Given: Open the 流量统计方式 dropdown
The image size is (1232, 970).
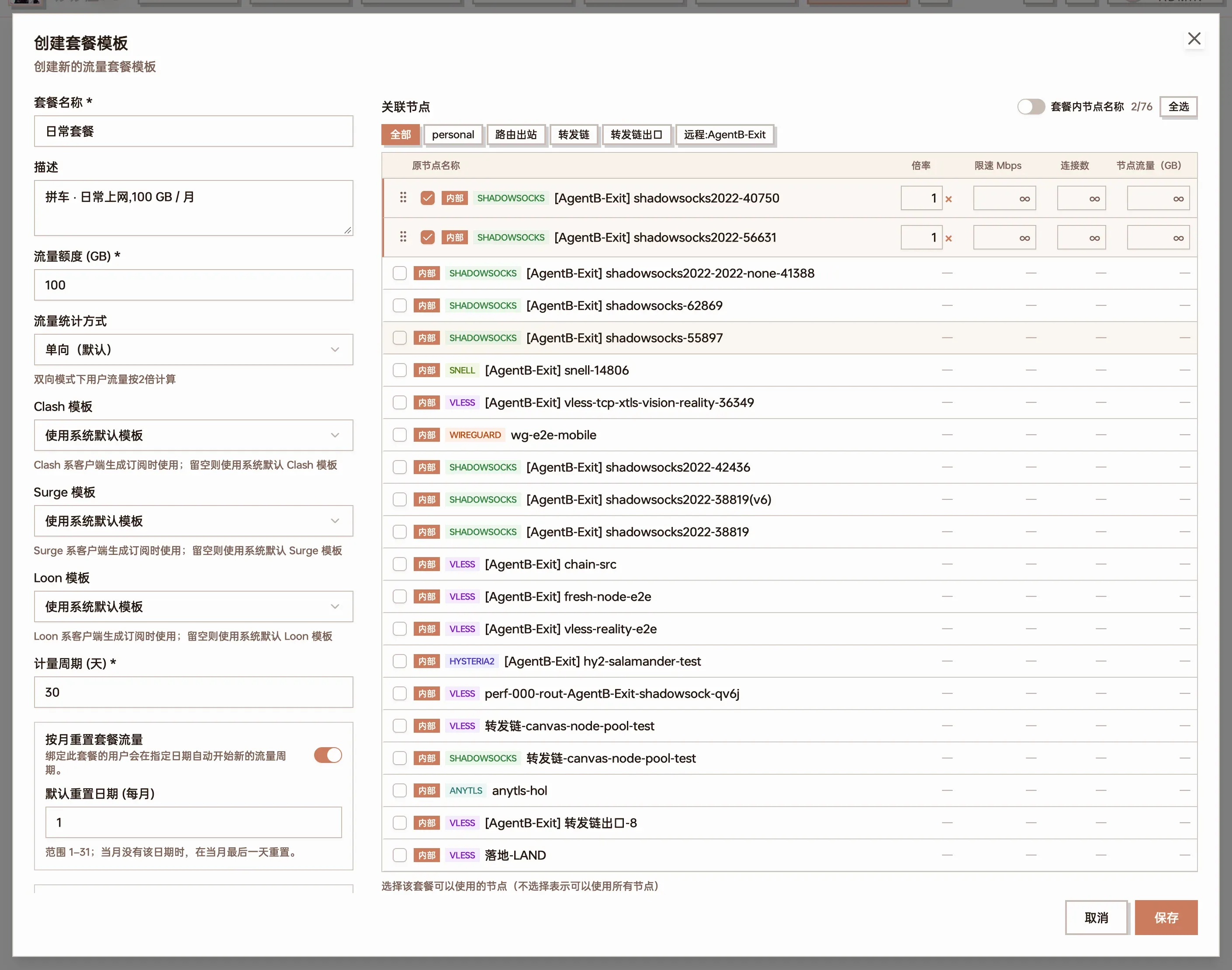Looking at the screenshot, I should pos(194,349).
